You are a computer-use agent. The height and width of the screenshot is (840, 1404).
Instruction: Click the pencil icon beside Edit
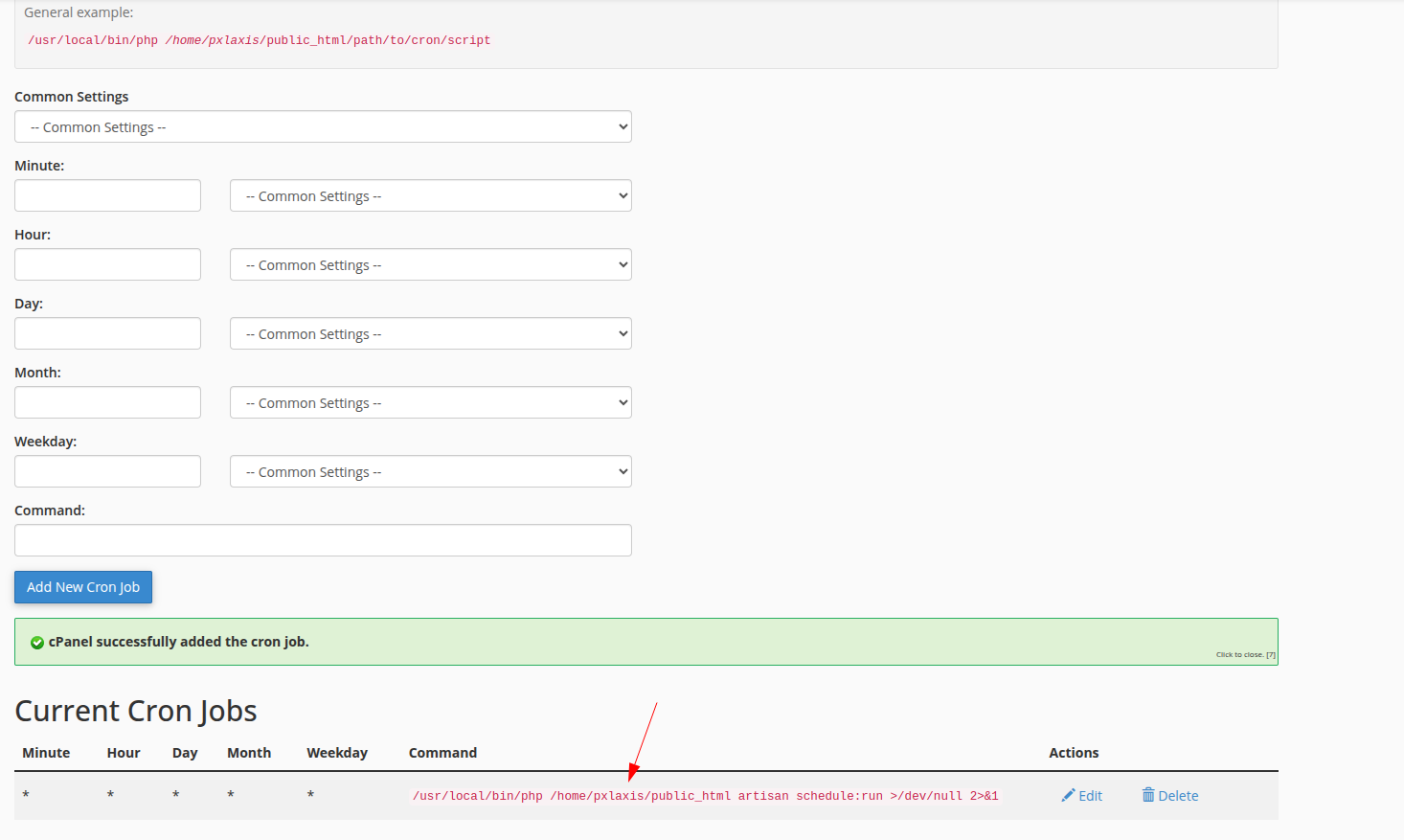click(1068, 795)
